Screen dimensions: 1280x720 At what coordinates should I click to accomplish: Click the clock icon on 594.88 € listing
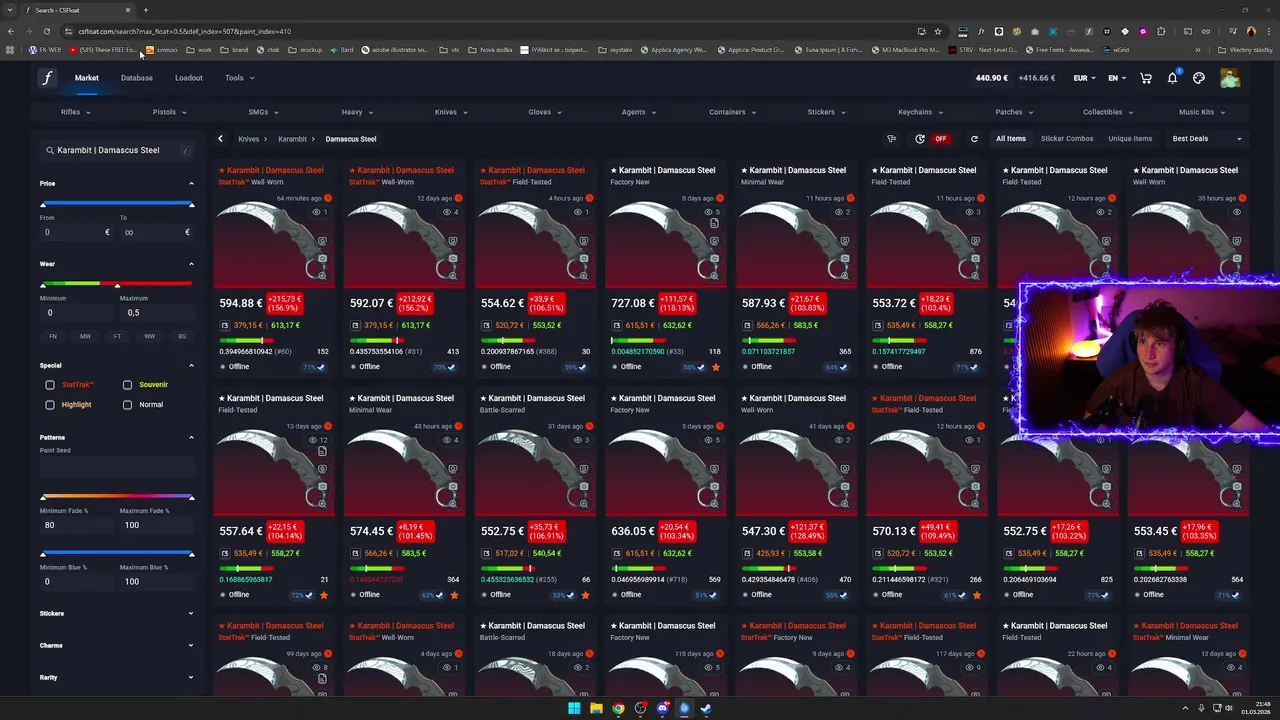point(327,198)
